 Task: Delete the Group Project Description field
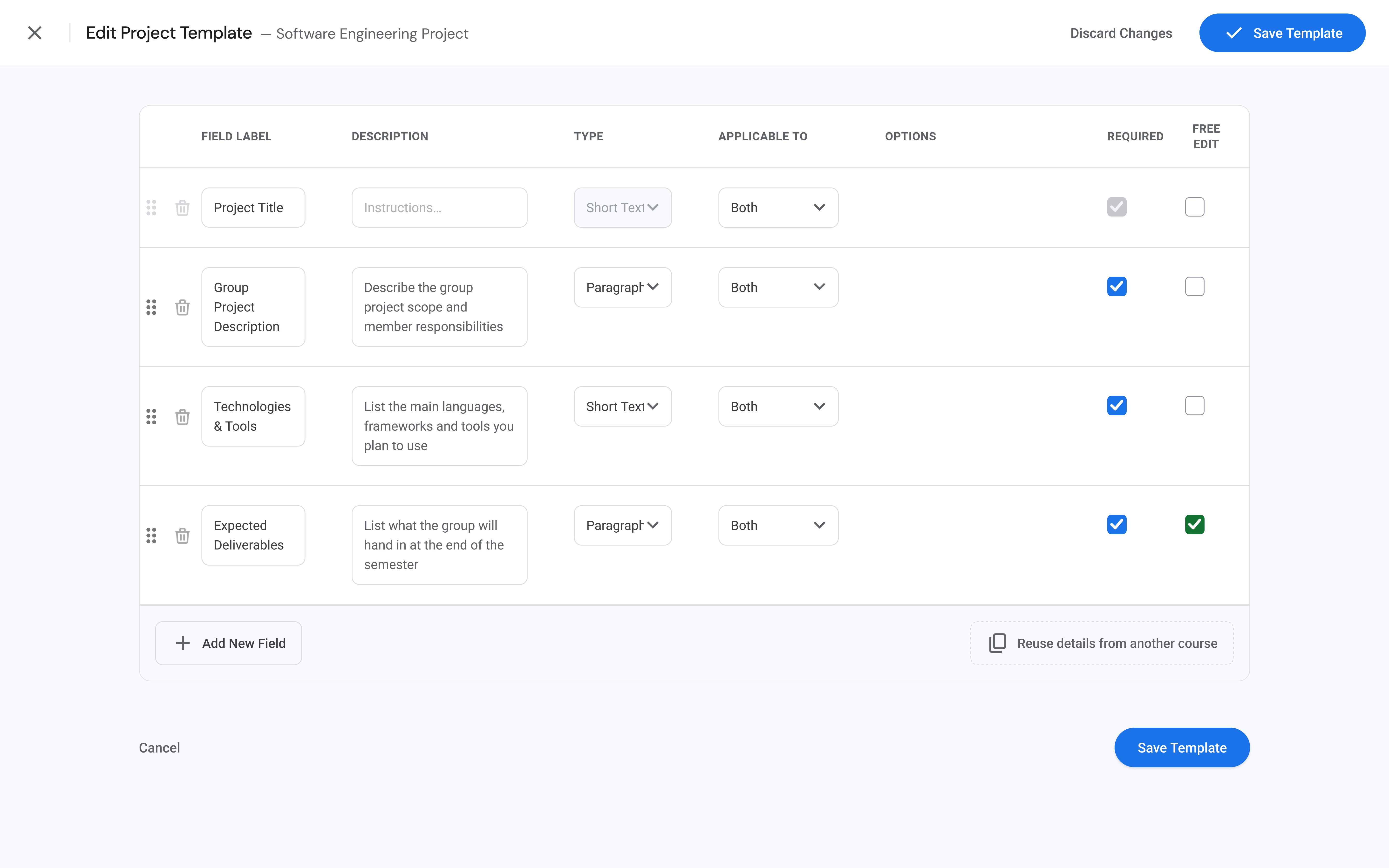[183, 307]
